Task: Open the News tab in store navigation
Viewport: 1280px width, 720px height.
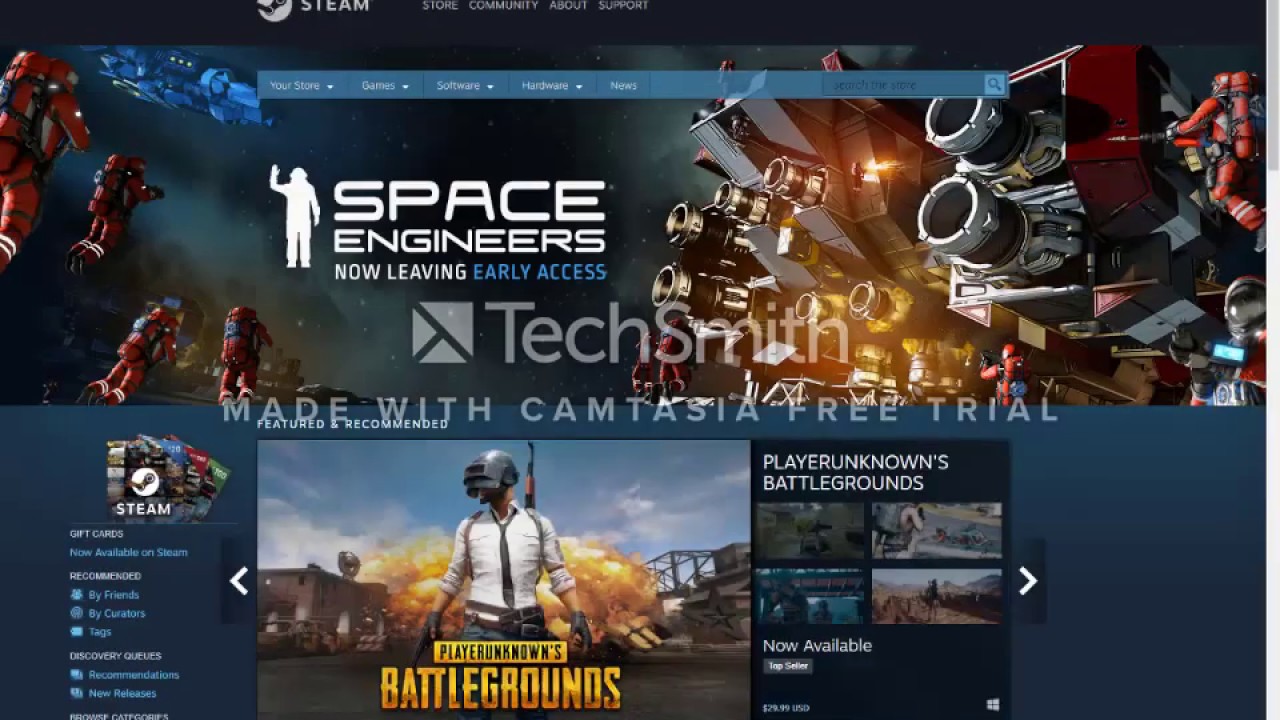Action: (623, 86)
